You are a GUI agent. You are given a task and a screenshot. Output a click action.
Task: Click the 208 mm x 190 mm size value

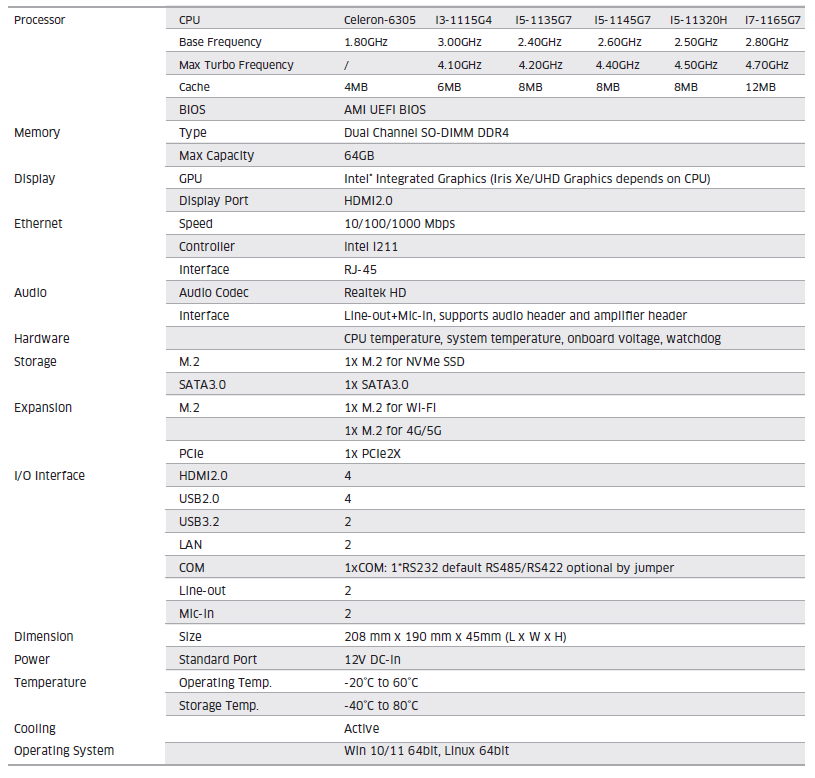(x=455, y=637)
